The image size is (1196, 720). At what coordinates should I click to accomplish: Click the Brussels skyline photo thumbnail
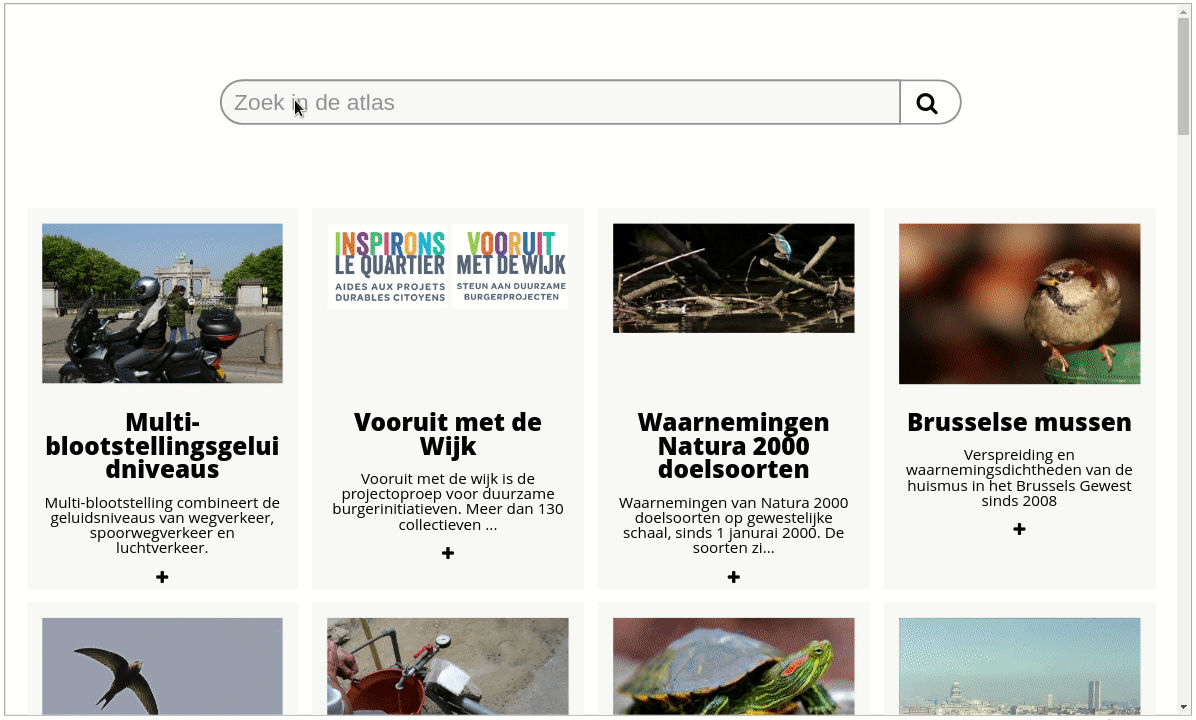[1019, 668]
